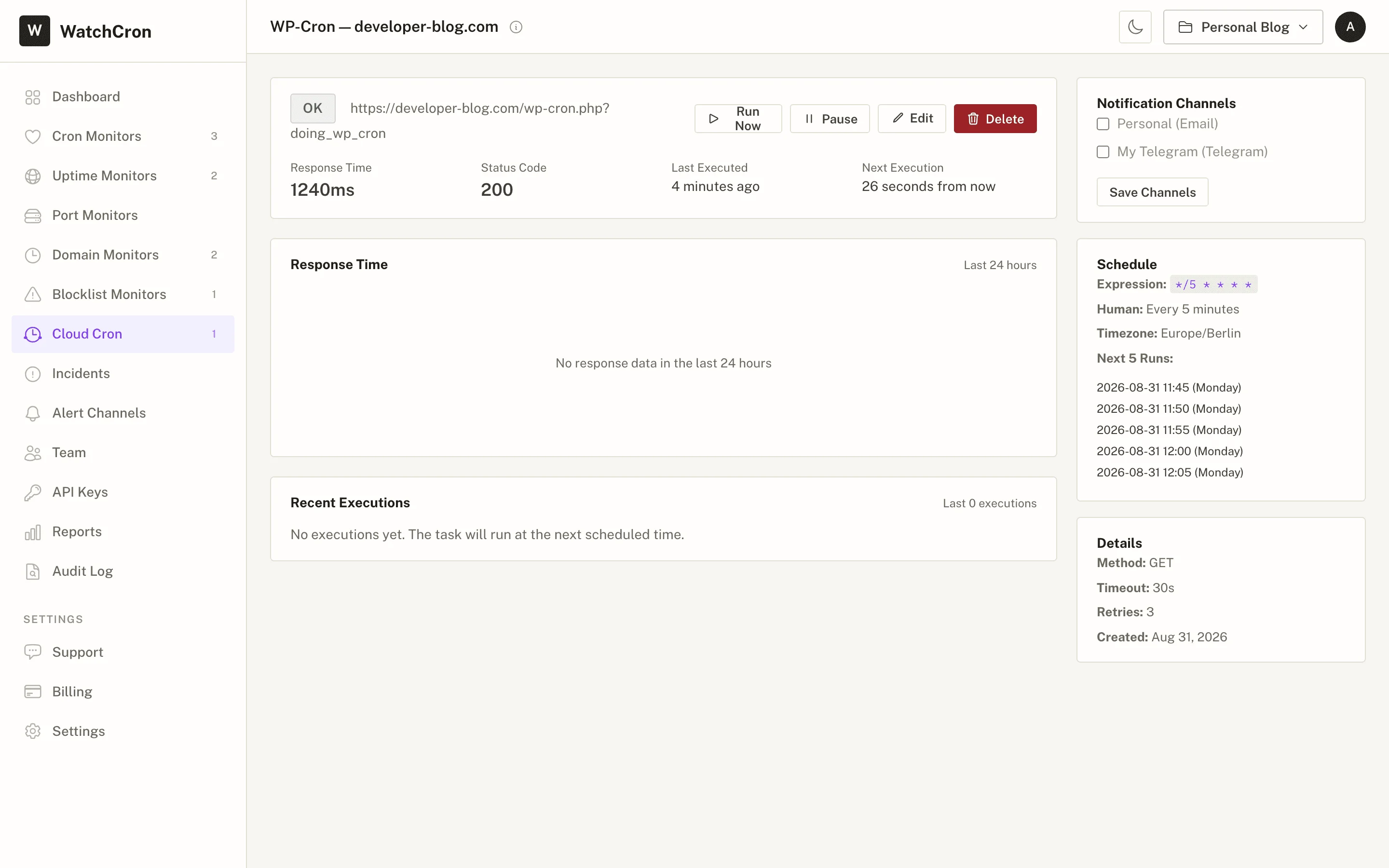Click the Domain Monitors clock icon
The height and width of the screenshot is (868, 1389).
[x=33, y=255]
